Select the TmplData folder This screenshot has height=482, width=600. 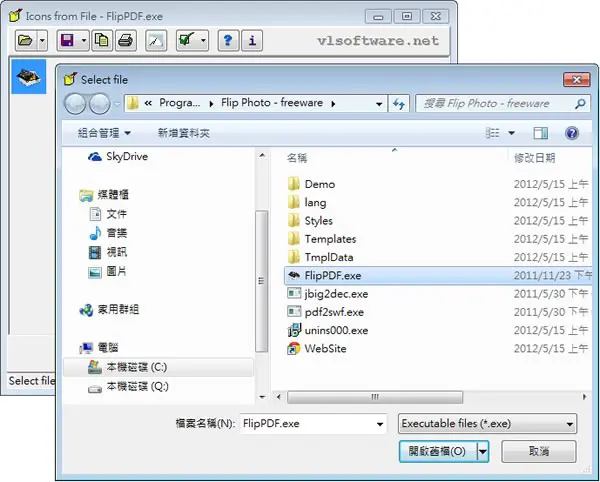pos(321,257)
